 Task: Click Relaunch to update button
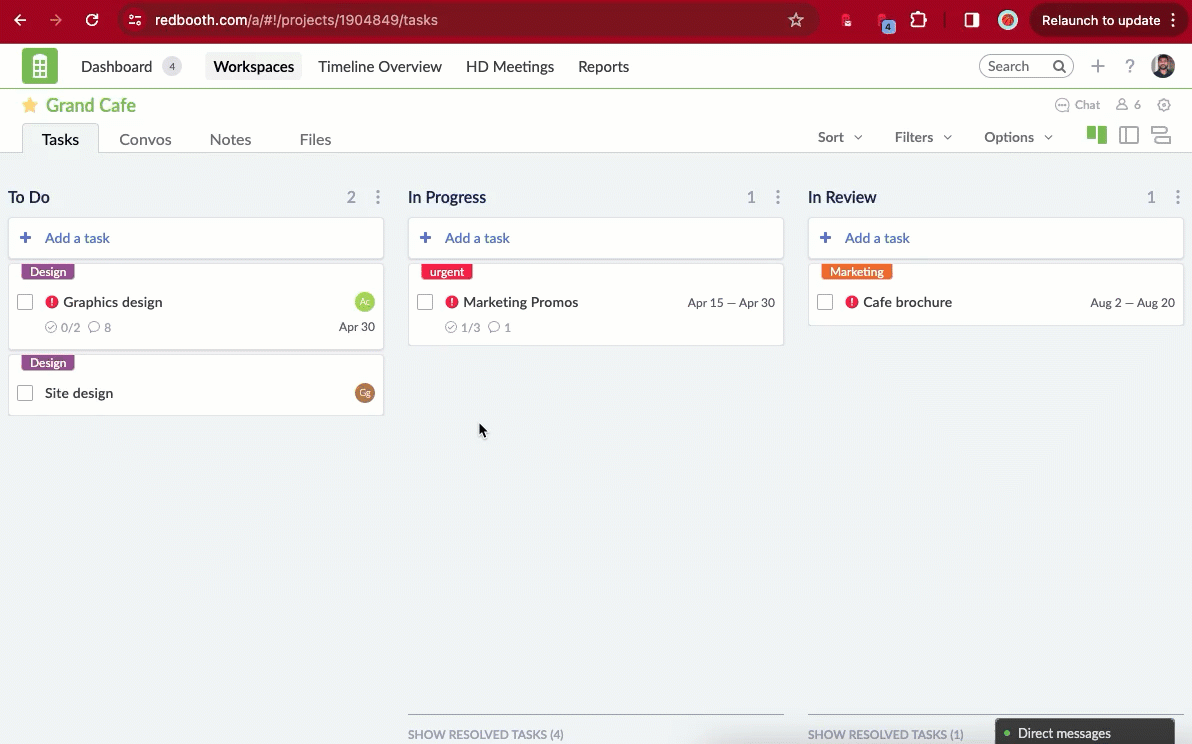[x=1108, y=21]
